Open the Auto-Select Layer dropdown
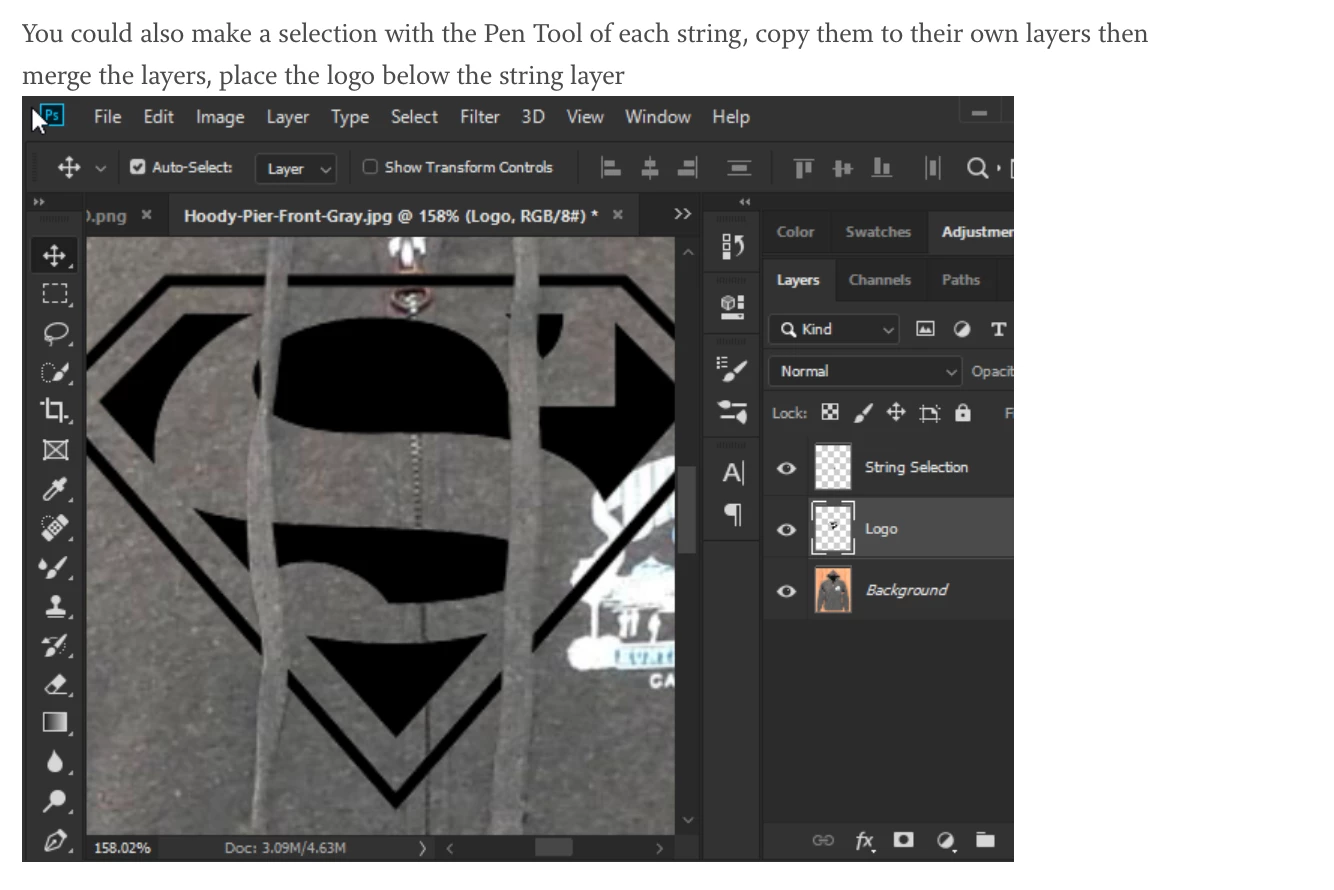The image size is (1334, 890). click(x=296, y=169)
